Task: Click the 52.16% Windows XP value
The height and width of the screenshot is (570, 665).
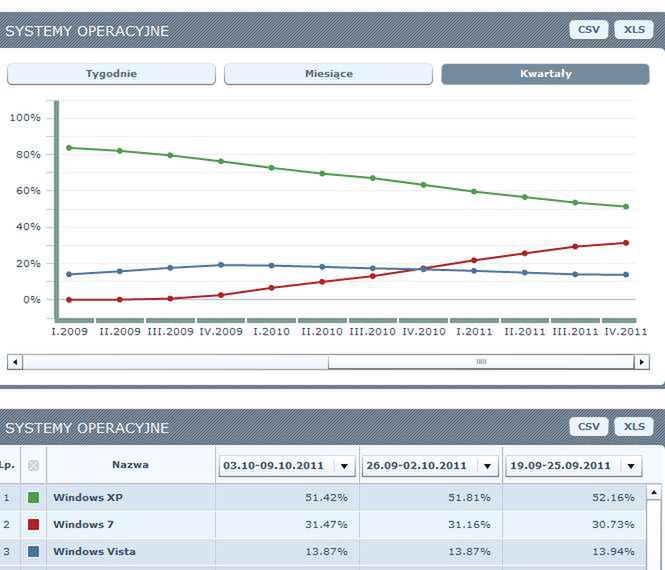Action: (613, 497)
